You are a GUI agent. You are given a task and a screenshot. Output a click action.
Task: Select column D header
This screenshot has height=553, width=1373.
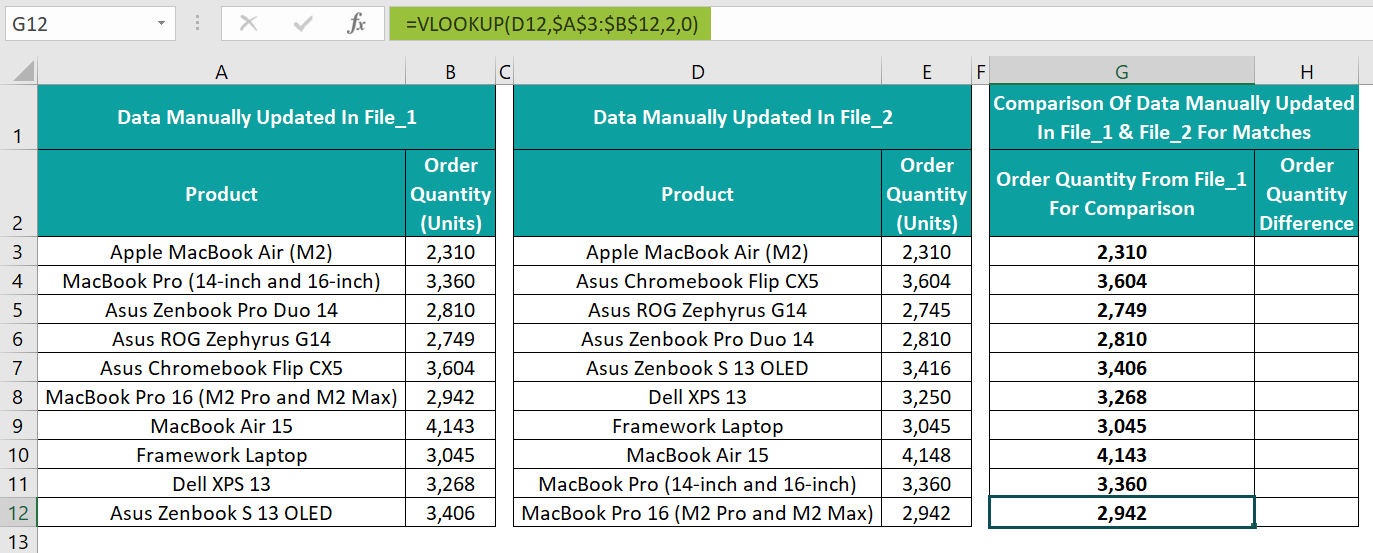(697, 72)
